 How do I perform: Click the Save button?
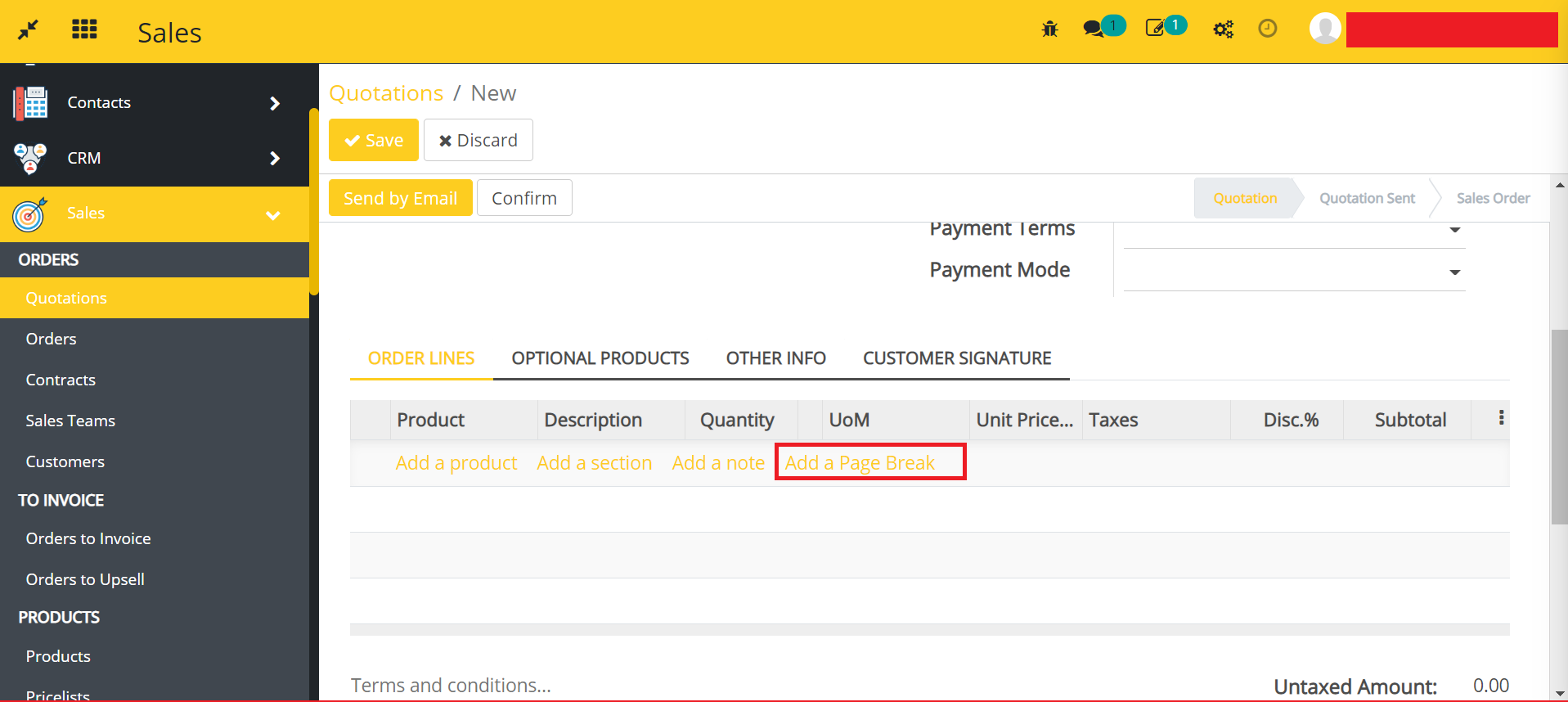click(x=374, y=140)
